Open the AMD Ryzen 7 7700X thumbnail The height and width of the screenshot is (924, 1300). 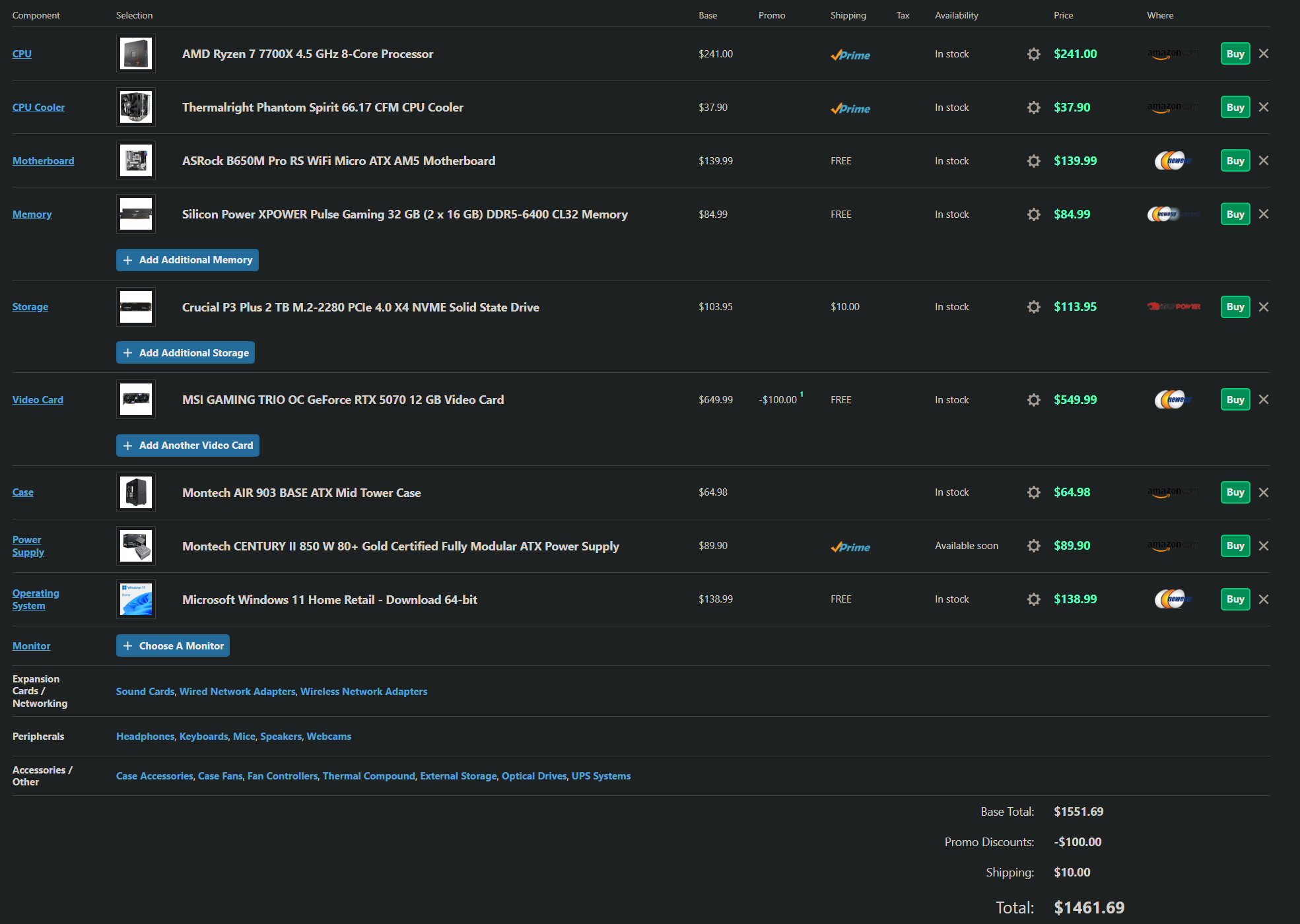(x=136, y=53)
